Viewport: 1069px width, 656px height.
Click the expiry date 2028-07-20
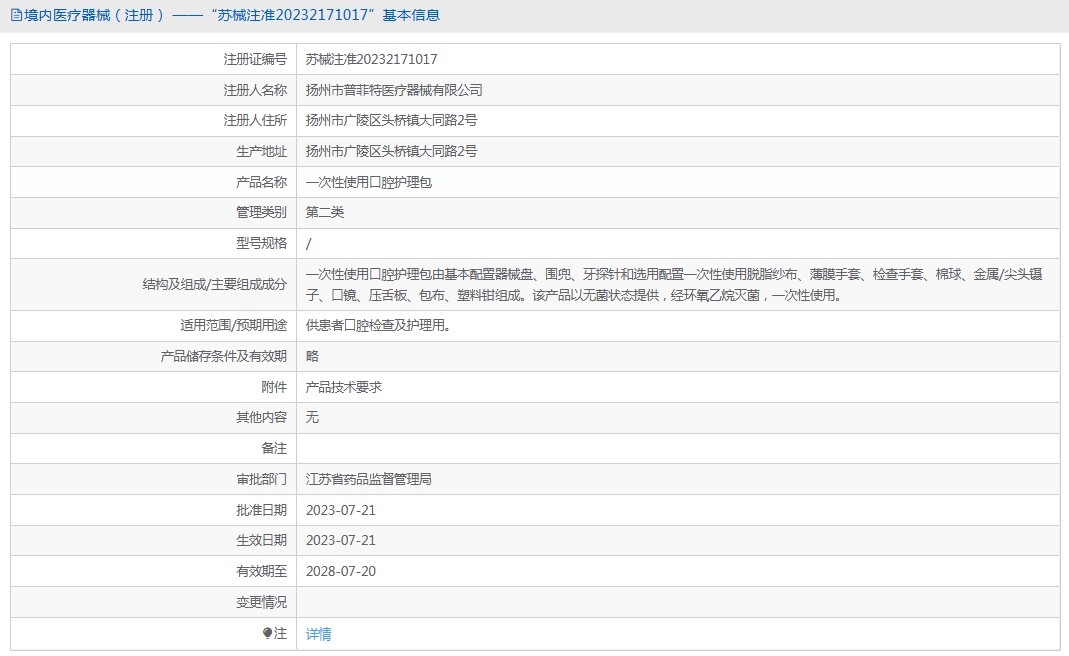[340, 571]
